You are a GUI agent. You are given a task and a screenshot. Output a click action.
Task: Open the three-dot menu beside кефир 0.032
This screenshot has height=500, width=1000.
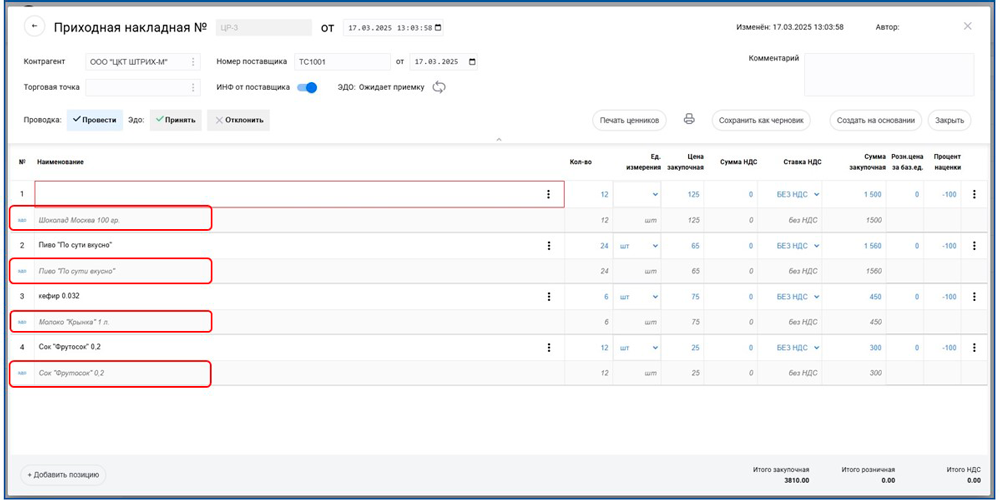point(548,297)
